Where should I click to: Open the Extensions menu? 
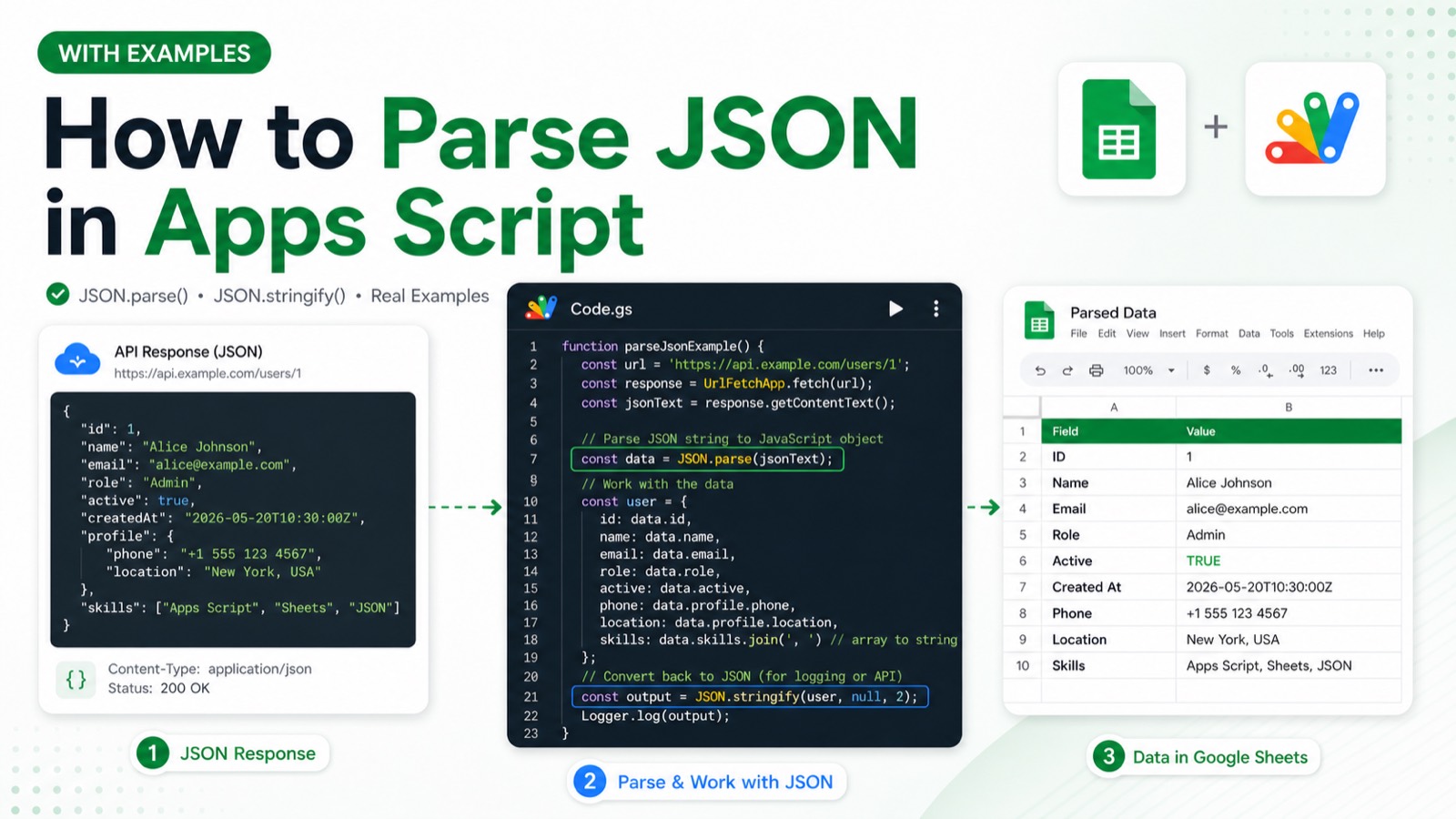click(x=1328, y=334)
